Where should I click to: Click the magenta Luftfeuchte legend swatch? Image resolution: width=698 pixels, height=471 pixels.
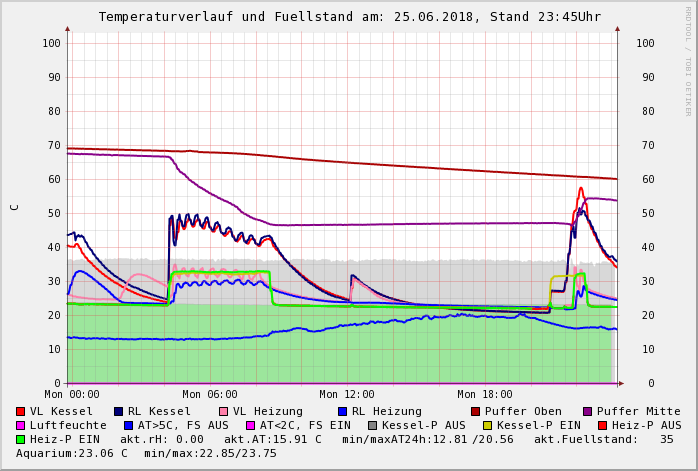click(21, 425)
